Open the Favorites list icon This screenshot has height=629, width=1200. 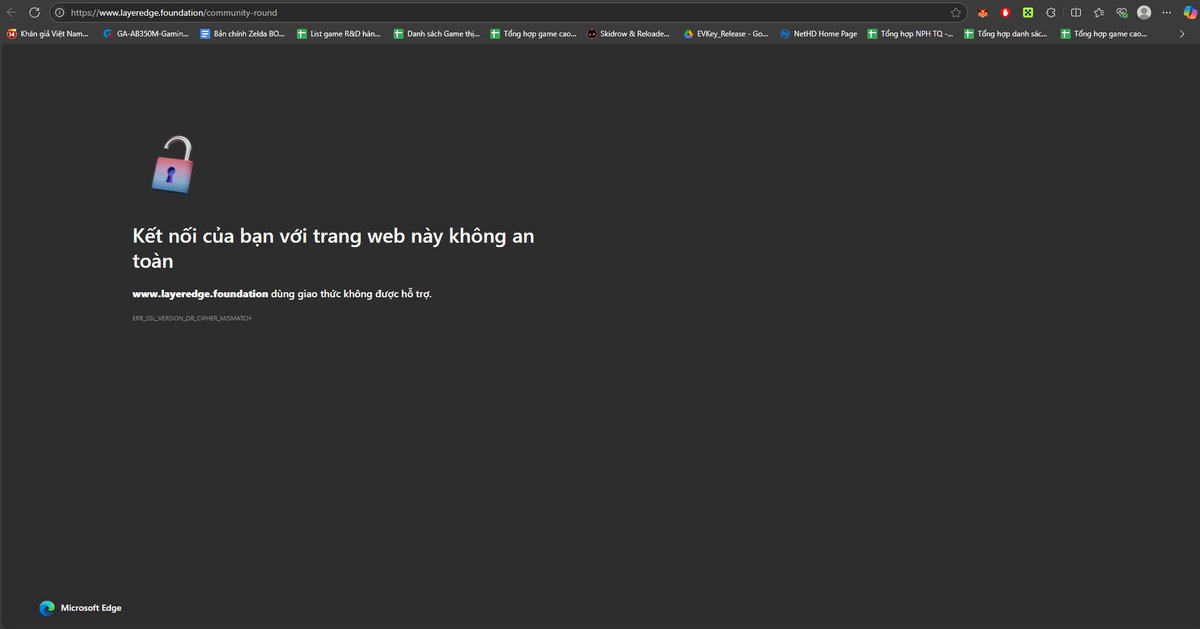pos(1099,13)
